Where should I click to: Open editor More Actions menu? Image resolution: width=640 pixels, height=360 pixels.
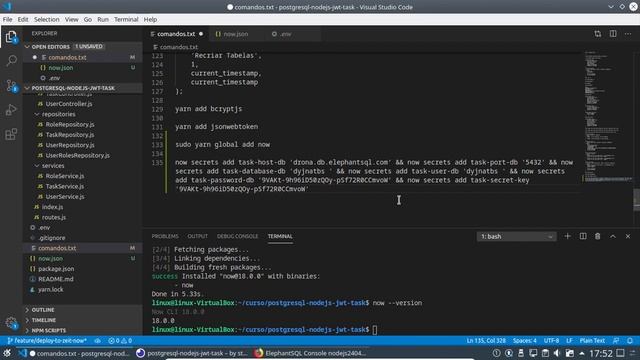628,34
